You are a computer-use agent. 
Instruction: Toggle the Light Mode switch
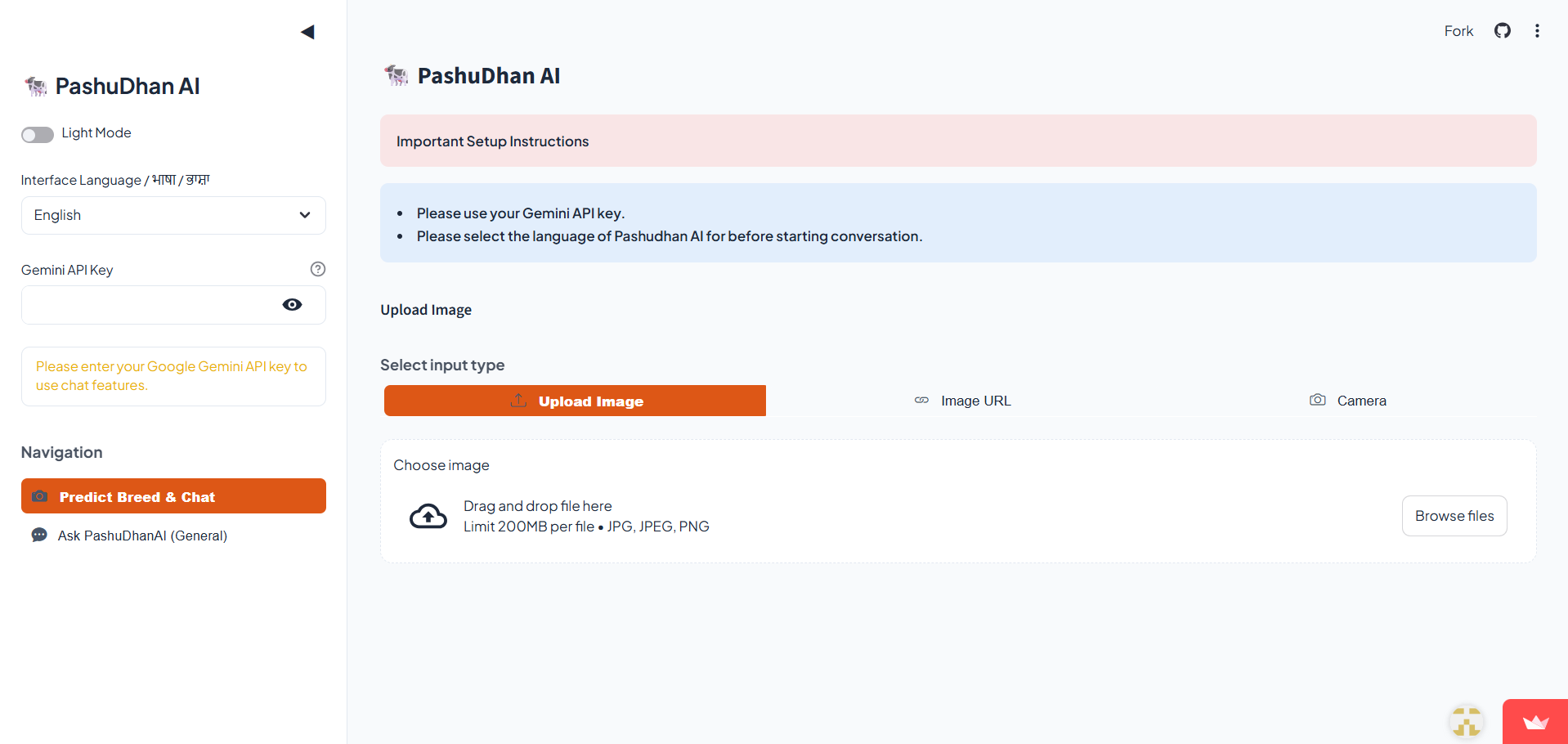tap(38, 134)
